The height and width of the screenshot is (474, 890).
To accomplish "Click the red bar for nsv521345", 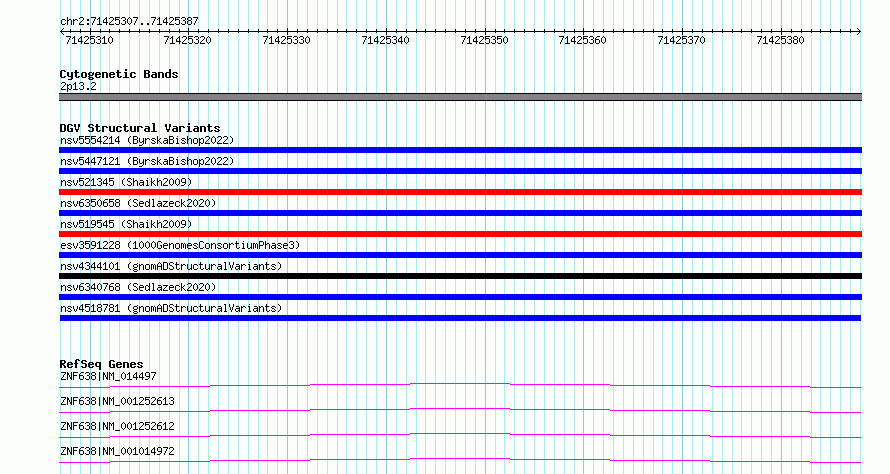I will [x=460, y=192].
